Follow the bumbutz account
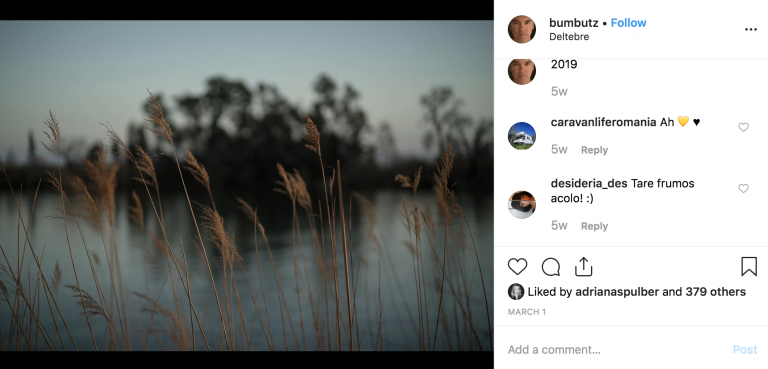The width and height of the screenshot is (768, 369). (628, 23)
